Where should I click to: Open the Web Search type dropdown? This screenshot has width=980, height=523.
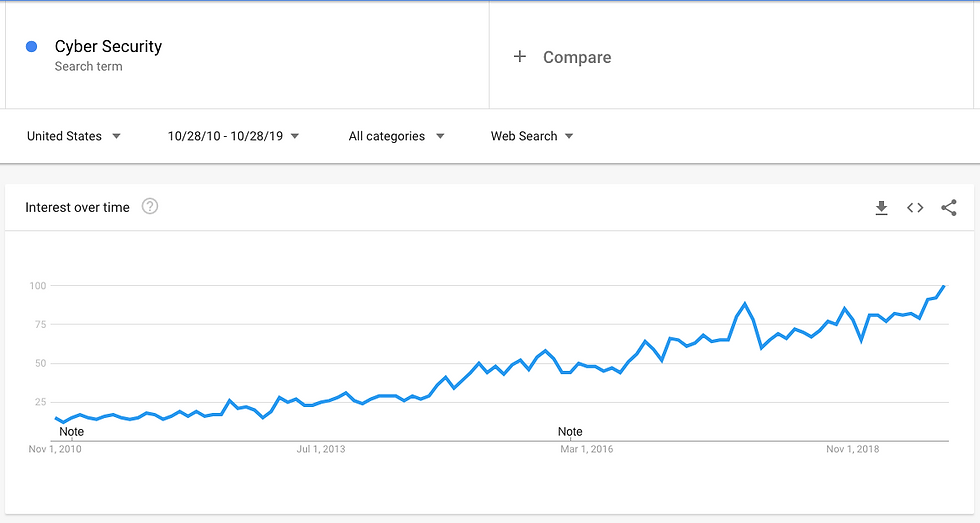click(532, 136)
